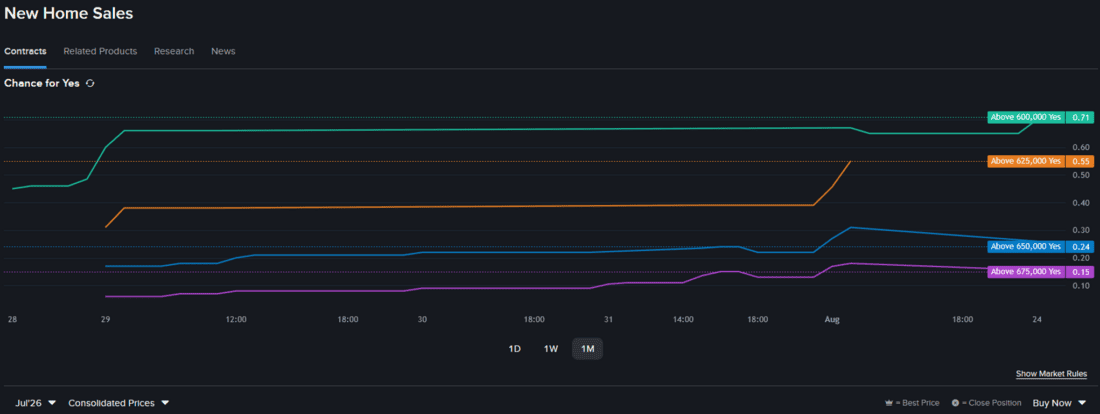
Task: Go to the News tab
Action: [223, 51]
